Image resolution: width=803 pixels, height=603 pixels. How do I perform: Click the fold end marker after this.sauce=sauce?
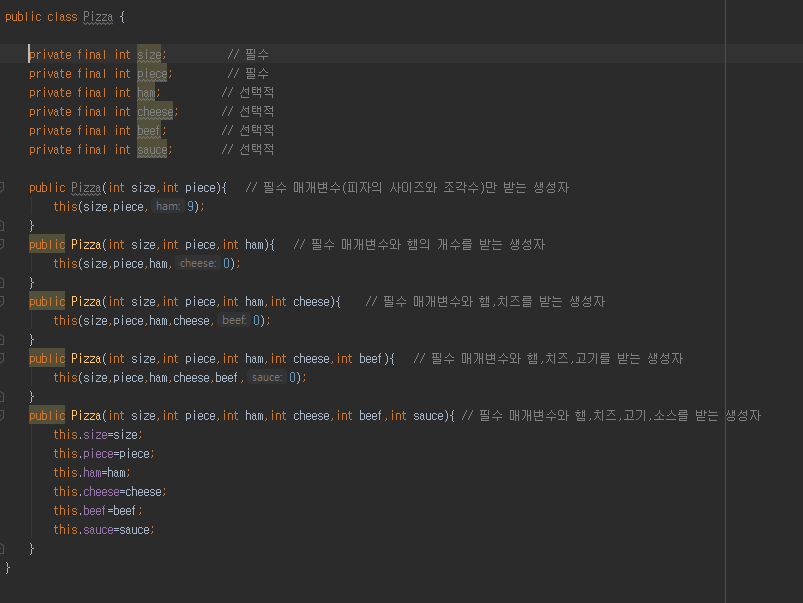pos(2,549)
